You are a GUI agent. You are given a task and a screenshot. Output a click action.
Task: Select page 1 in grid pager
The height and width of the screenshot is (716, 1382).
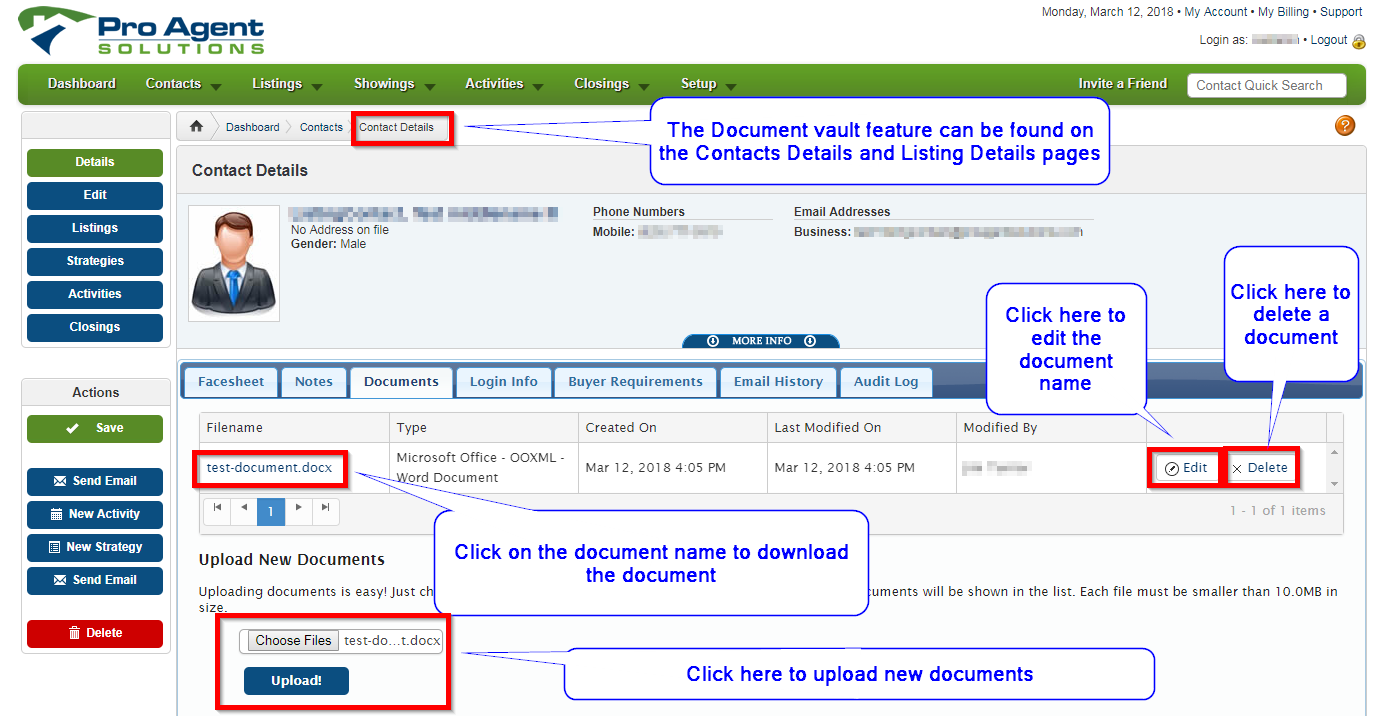271,511
